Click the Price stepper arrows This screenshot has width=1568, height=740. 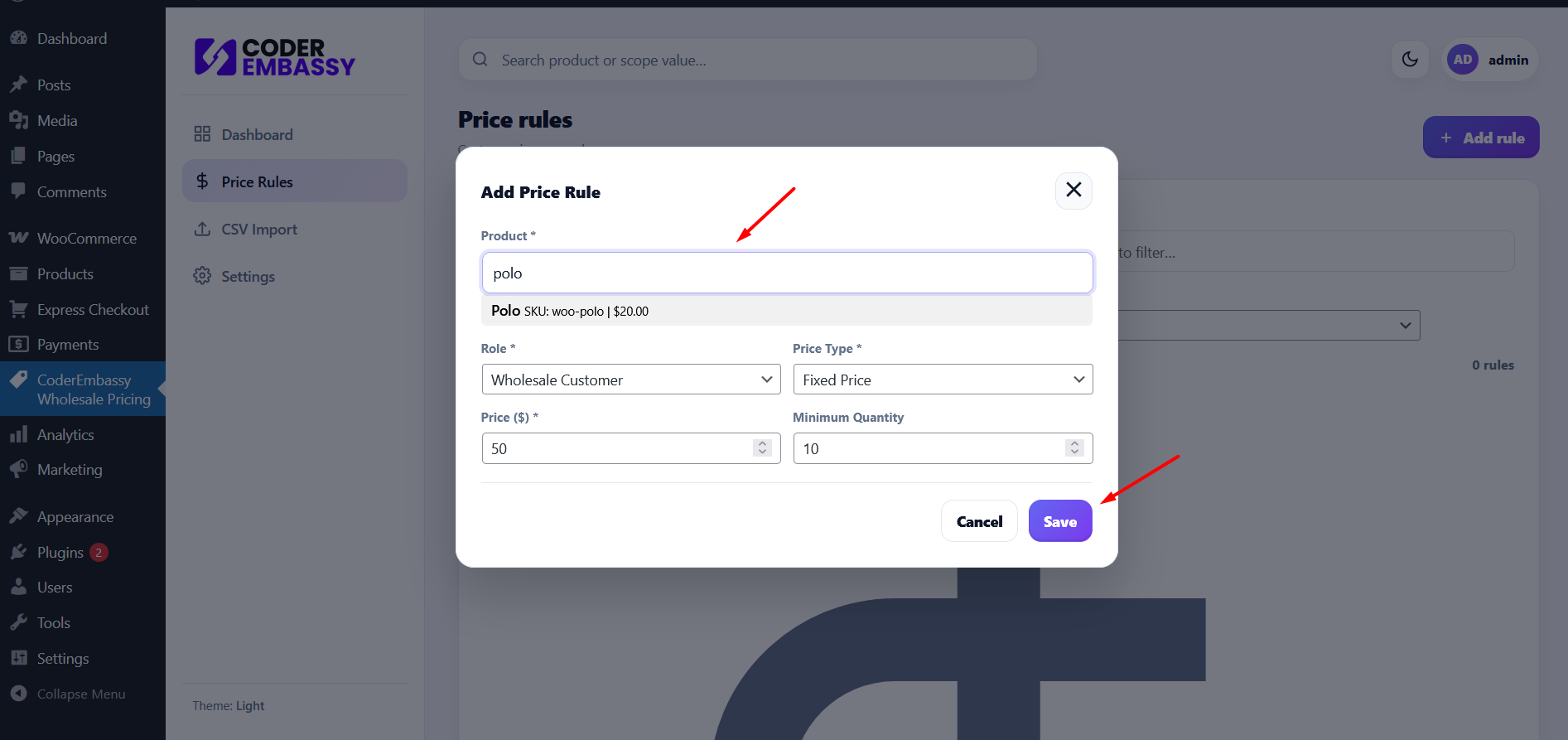pos(762,448)
